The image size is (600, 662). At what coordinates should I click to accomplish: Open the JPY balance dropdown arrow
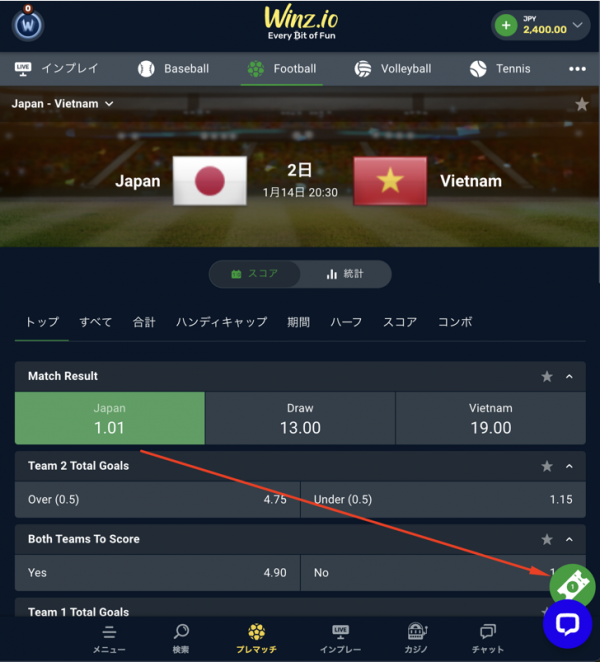pyautogui.click(x=577, y=25)
